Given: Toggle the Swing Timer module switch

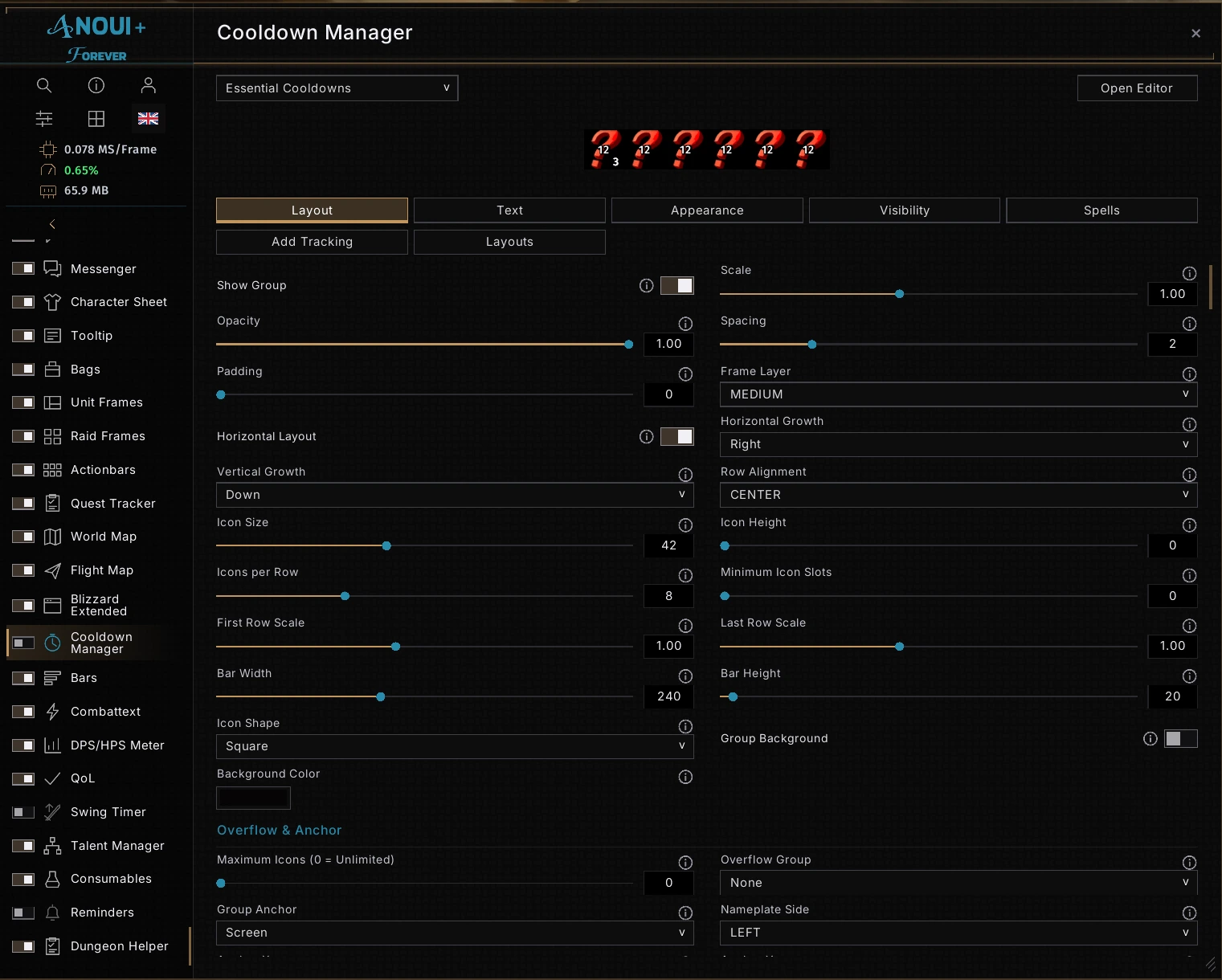Looking at the screenshot, I should click(23, 812).
